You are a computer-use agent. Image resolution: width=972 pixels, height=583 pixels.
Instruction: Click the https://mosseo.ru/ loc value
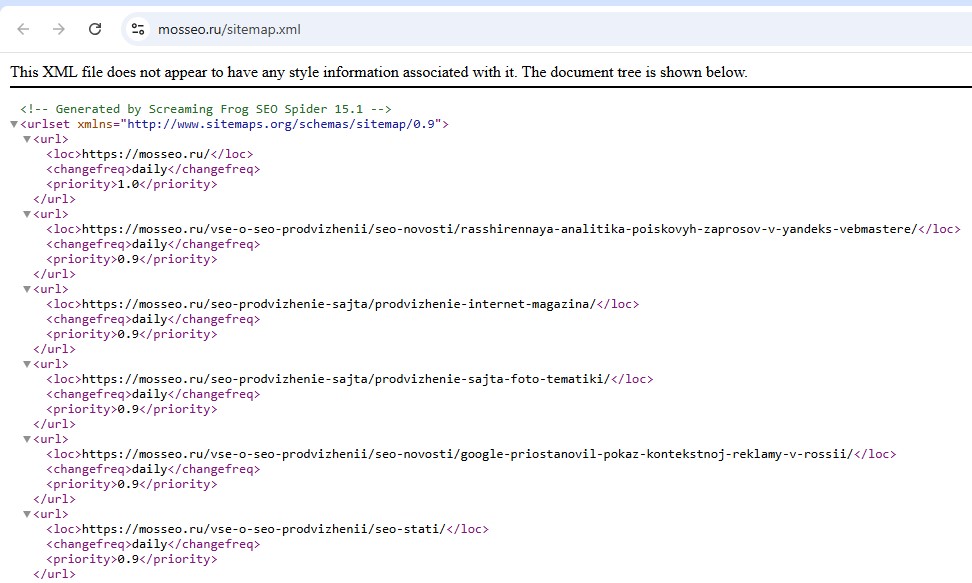(x=146, y=154)
